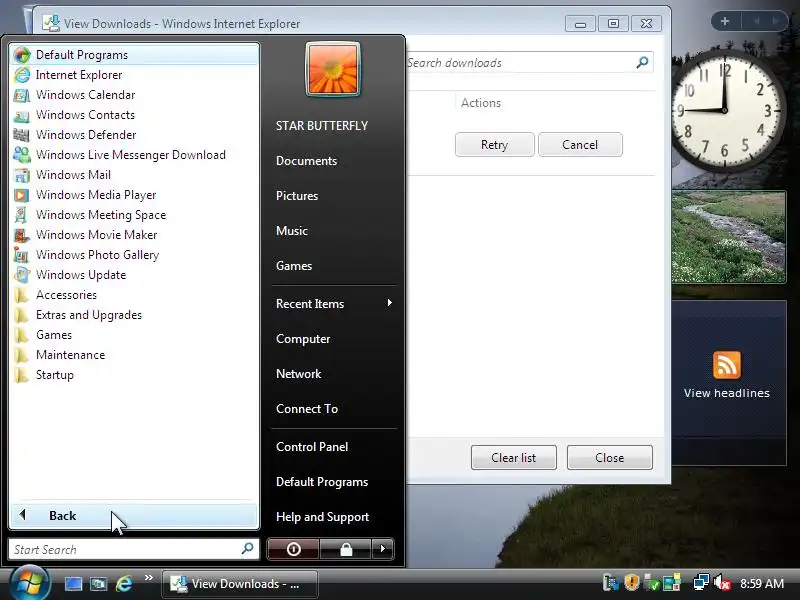
Task: Open the Windows Calendar icon
Action: coord(22,95)
